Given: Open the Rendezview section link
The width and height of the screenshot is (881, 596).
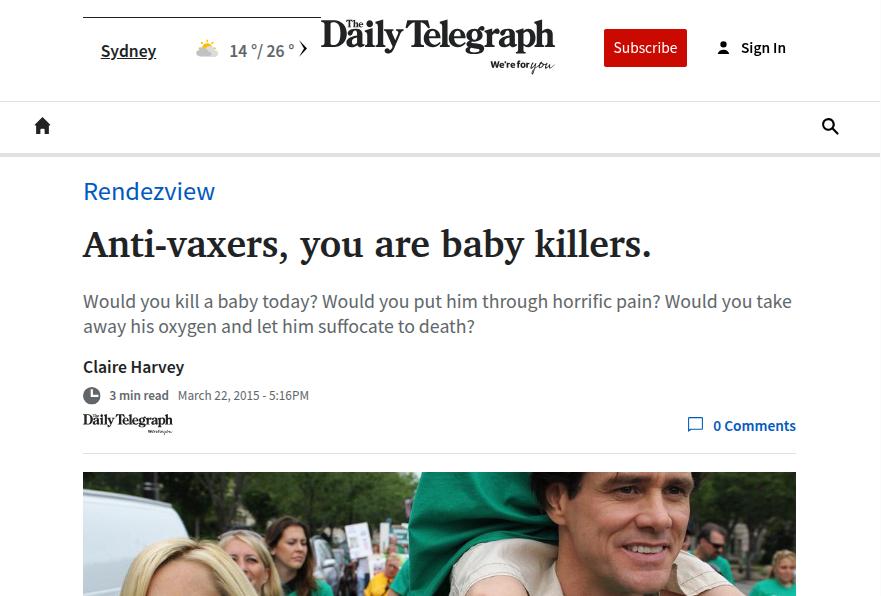Looking at the screenshot, I should pos(149,192).
